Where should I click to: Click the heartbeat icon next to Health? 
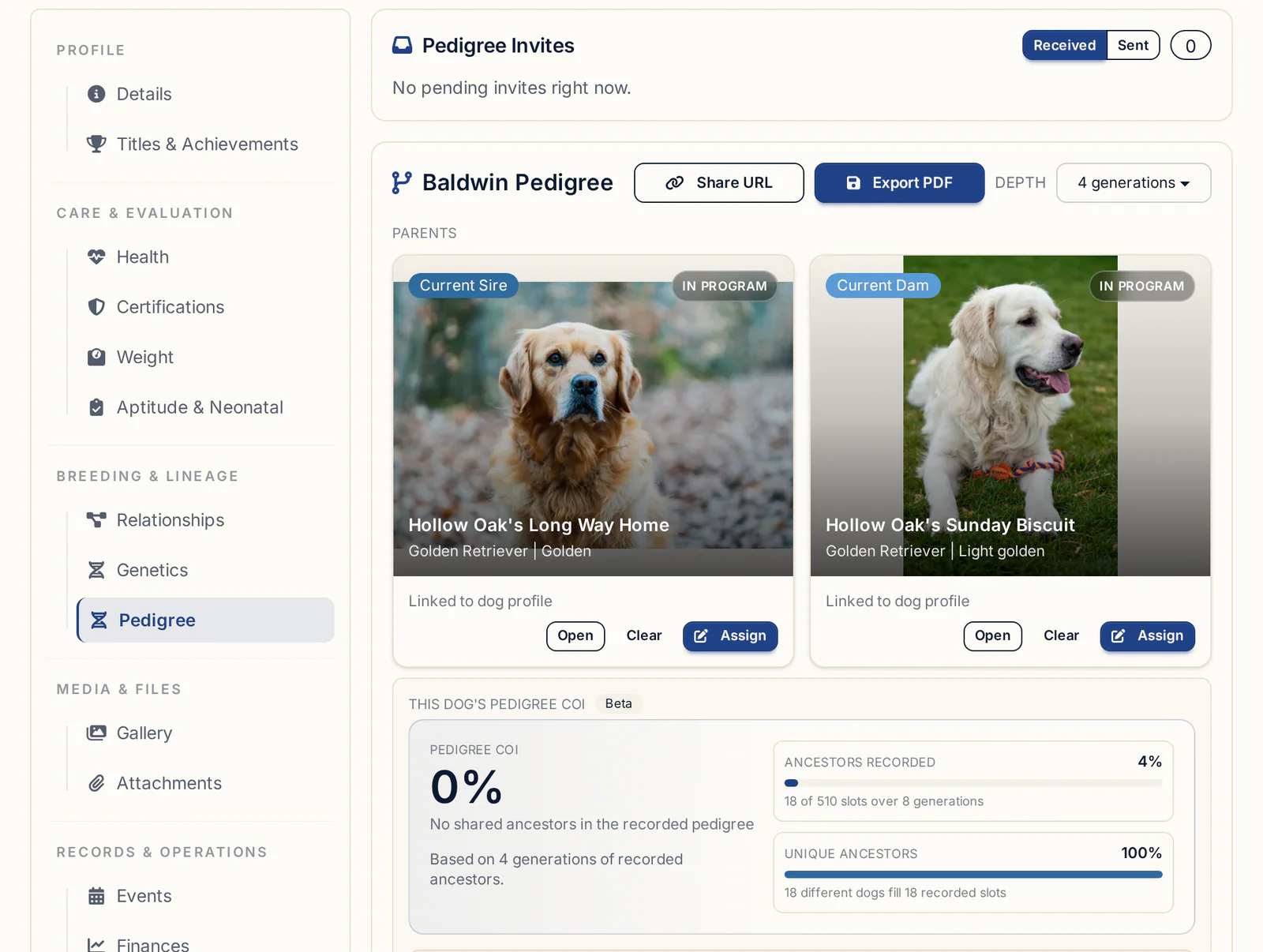click(x=96, y=257)
